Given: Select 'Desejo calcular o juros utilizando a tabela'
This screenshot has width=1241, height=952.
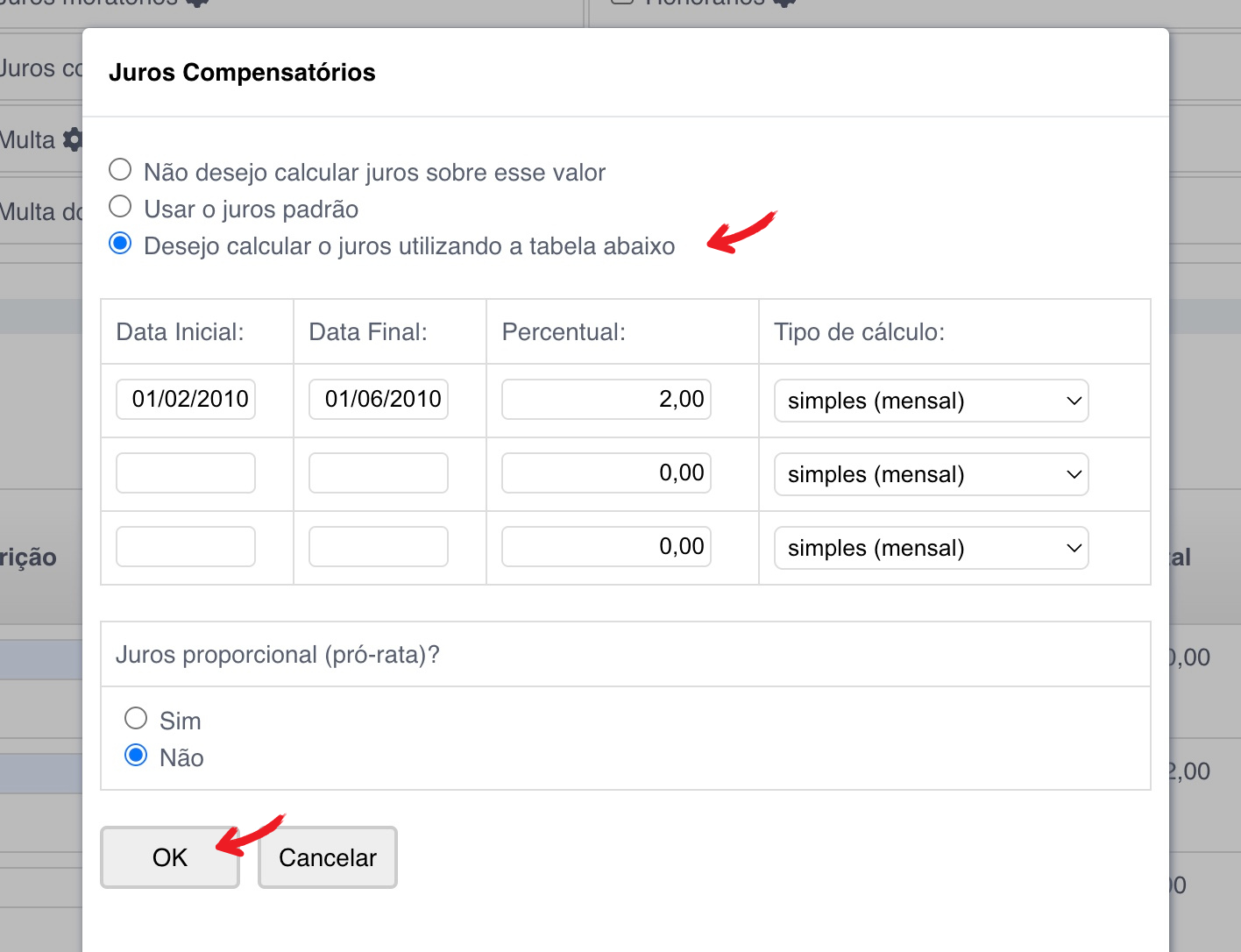Looking at the screenshot, I should coord(120,244).
